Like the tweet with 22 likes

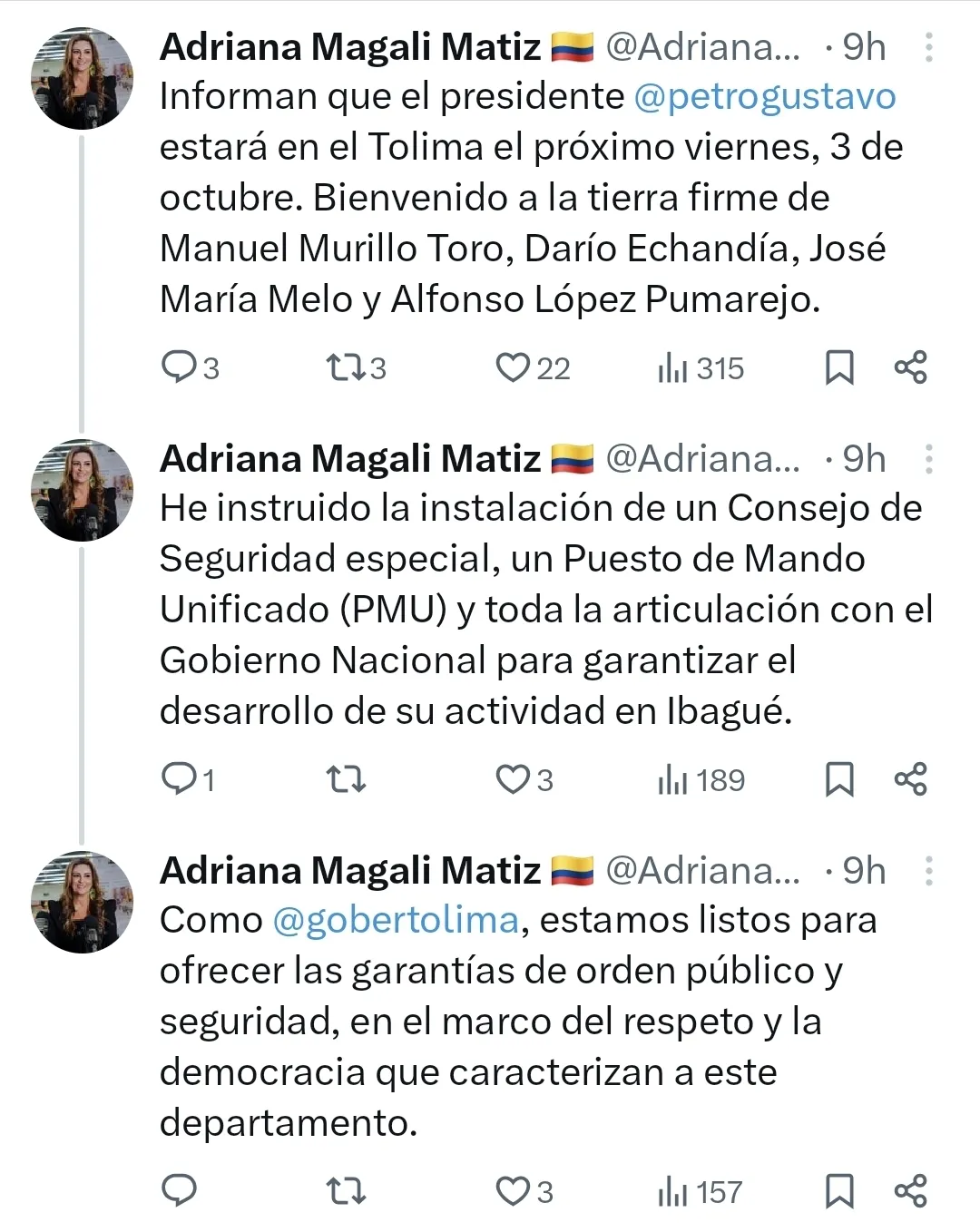pyautogui.click(x=513, y=367)
